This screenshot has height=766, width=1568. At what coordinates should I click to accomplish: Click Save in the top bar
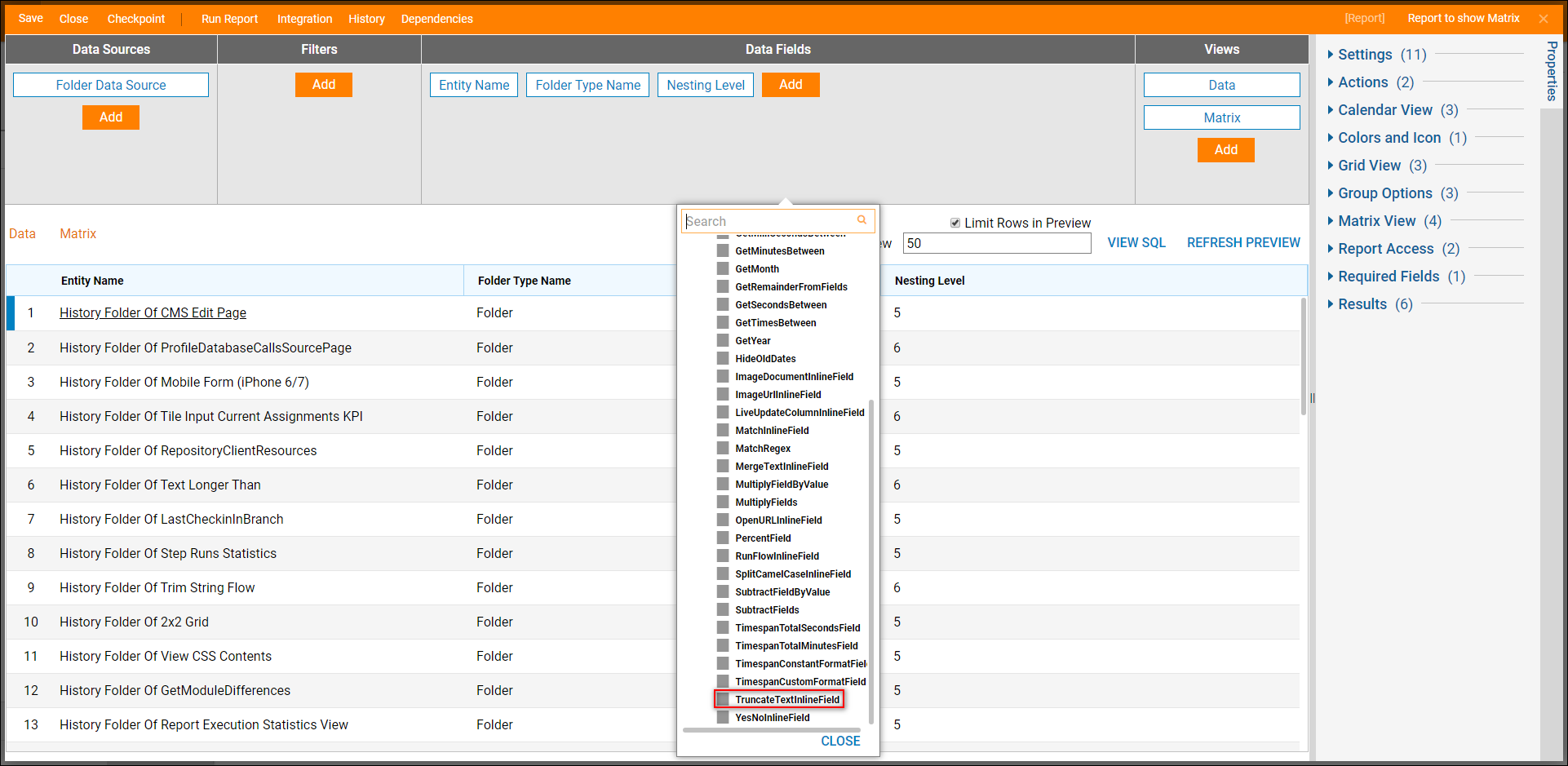pos(31,19)
